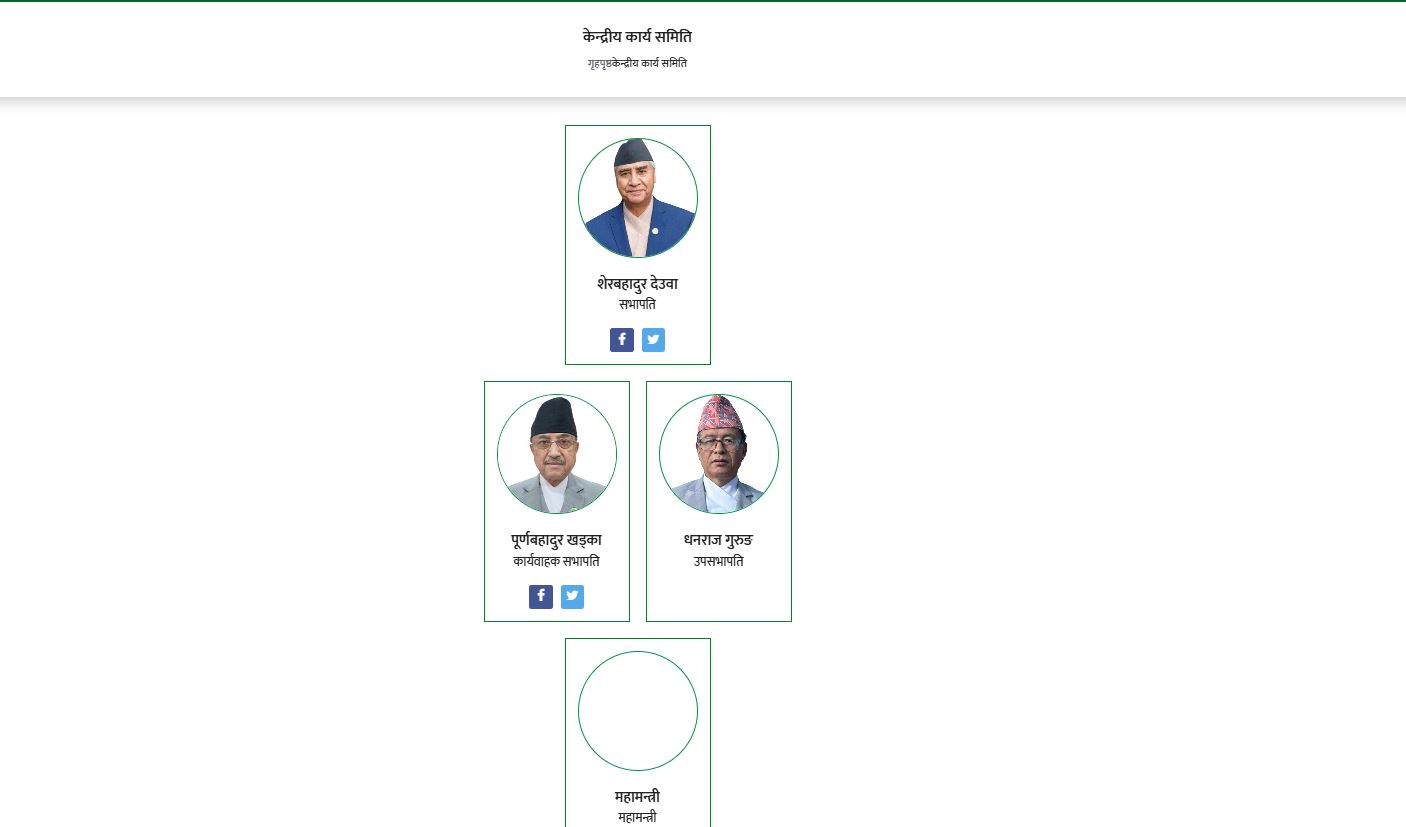Click the उपसभापति title under Dhanraj Gurung

pos(718,561)
